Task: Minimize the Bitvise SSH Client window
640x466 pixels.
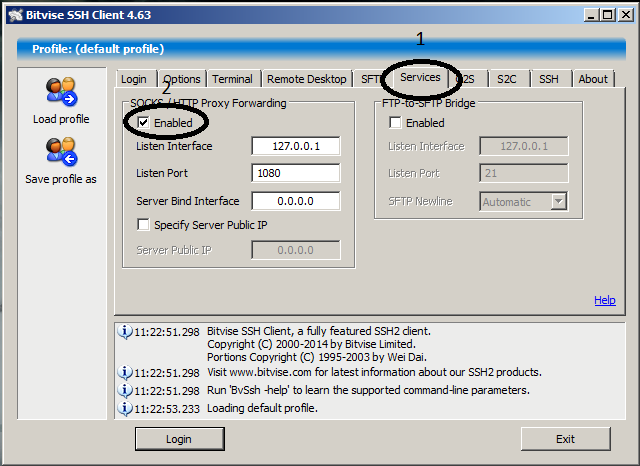Action: click(591, 15)
